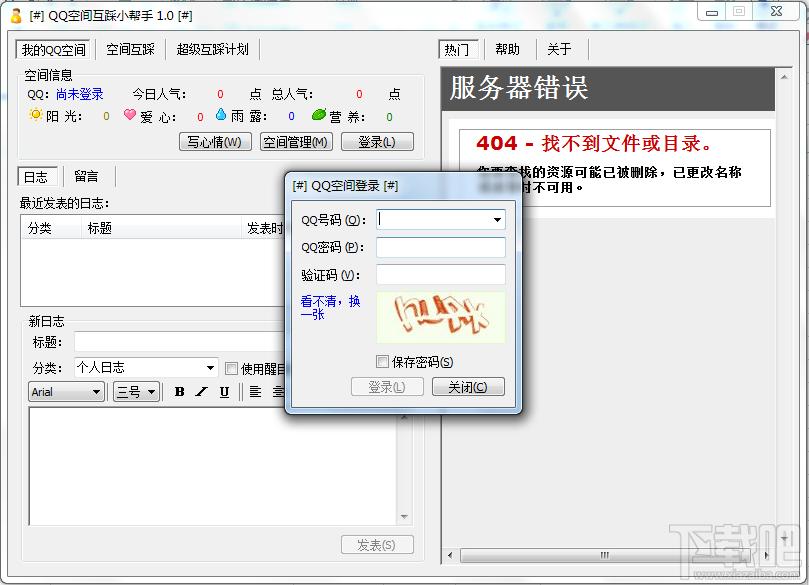Open the 帮助 tab

coord(508,50)
